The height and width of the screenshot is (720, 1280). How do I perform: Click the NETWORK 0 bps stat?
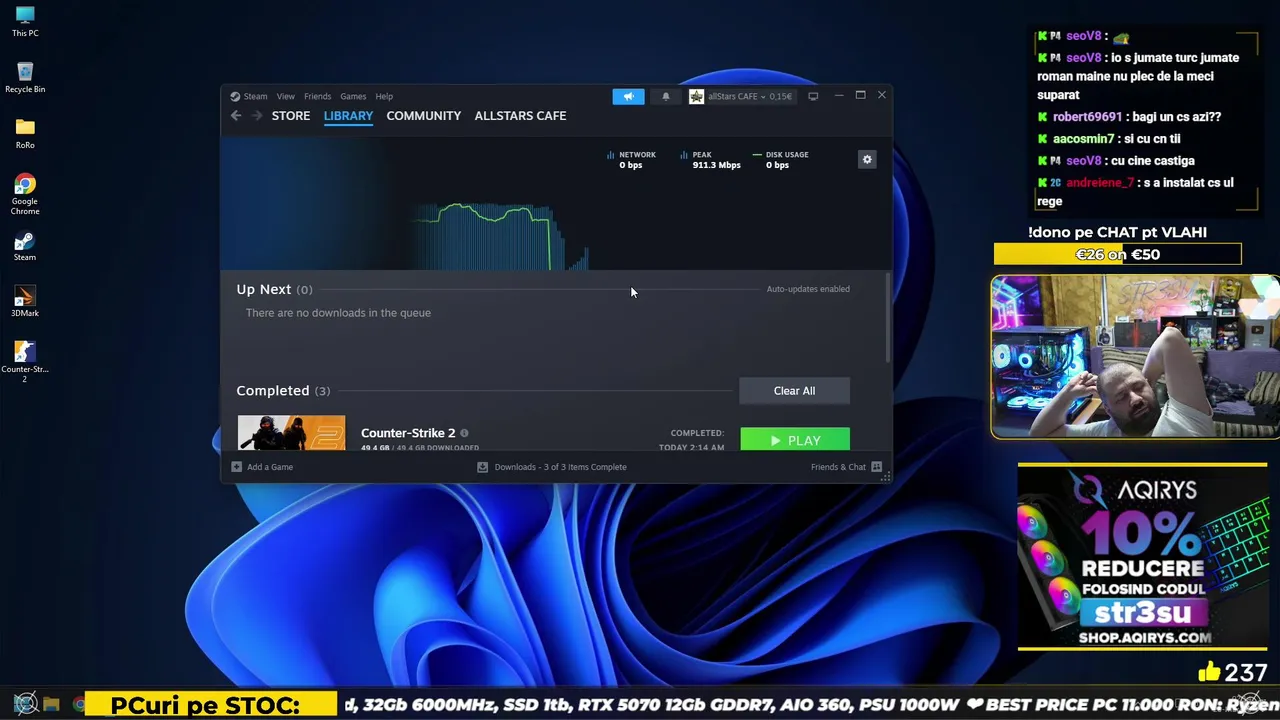click(x=631, y=160)
